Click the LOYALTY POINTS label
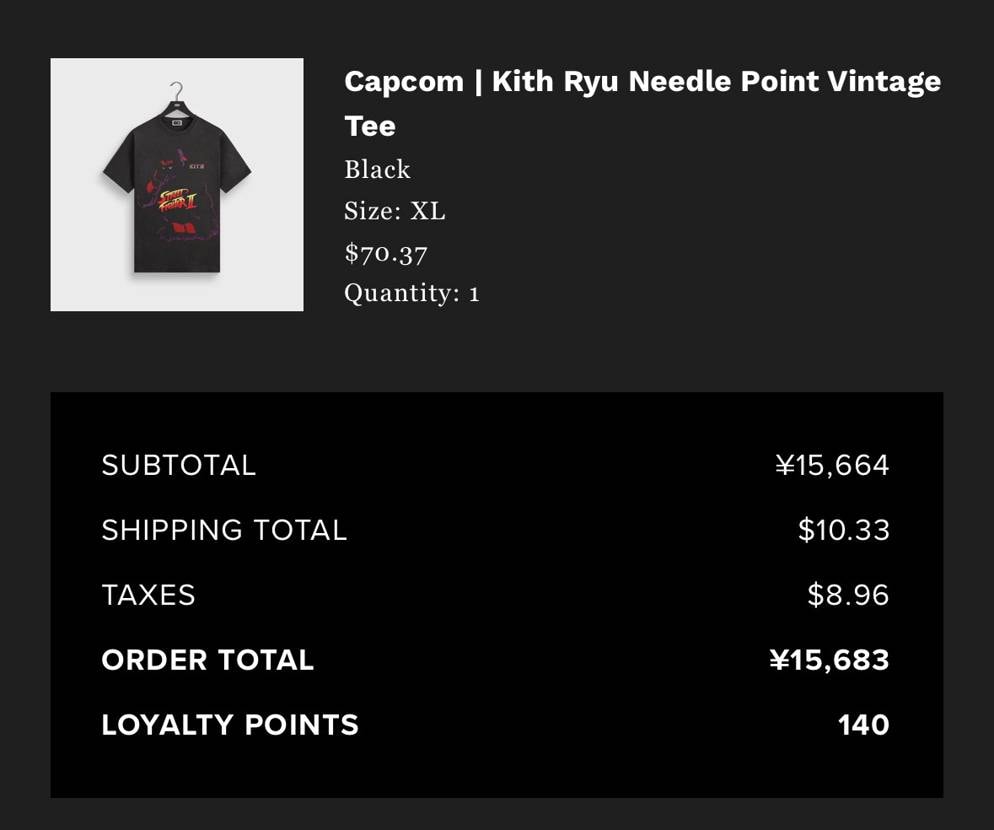This screenshot has height=830, width=994. coord(229,725)
